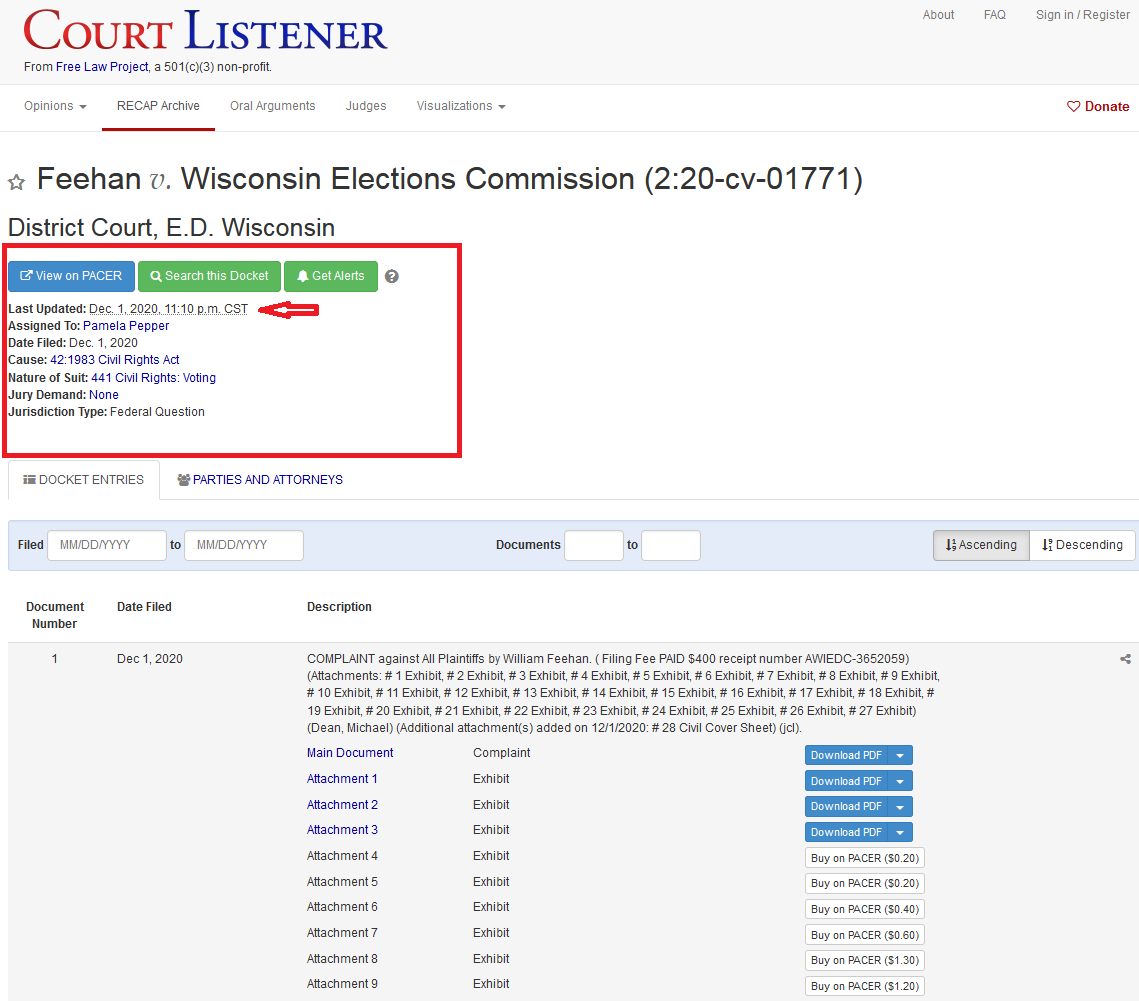1139x1001 pixels.
Task: Open judge Pamela Pepper link
Action: point(126,326)
